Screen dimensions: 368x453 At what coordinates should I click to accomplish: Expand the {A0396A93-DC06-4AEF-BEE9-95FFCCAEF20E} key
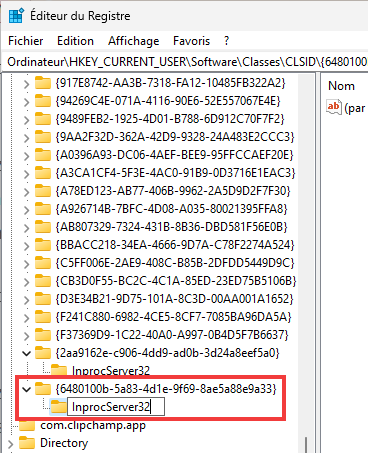click(26, 155)
